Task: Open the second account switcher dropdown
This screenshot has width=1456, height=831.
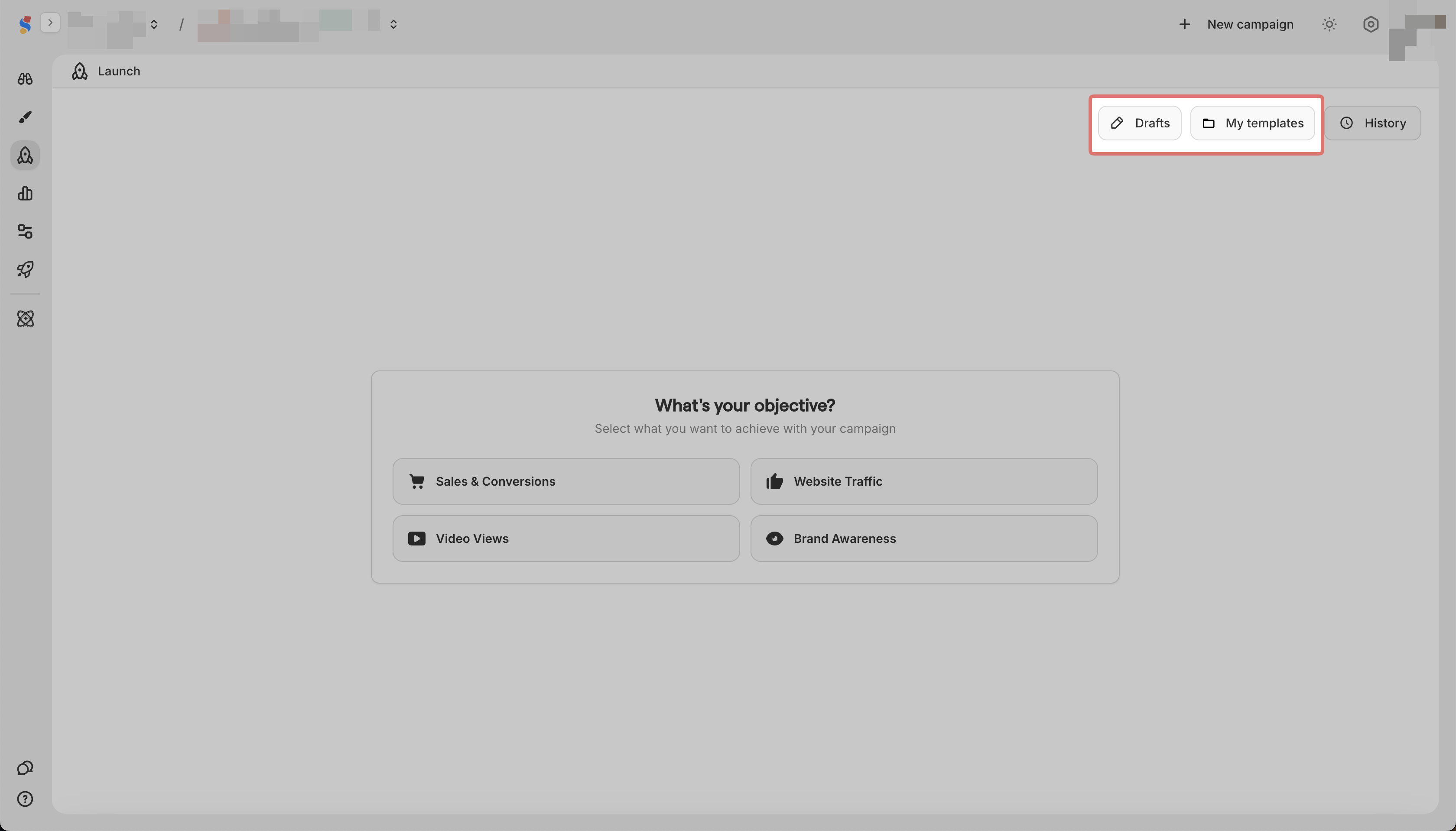Action: 393,25
